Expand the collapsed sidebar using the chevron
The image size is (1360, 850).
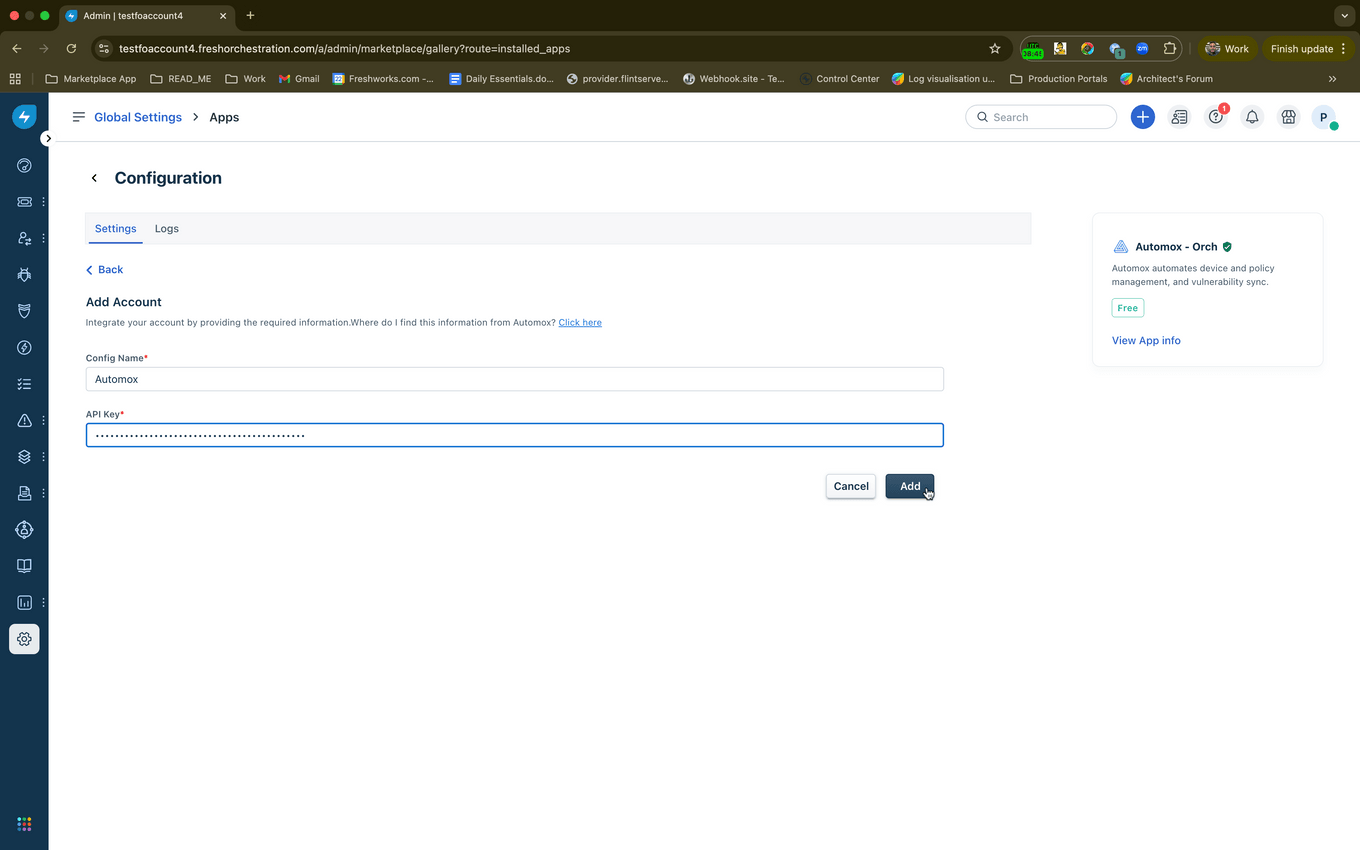tap(47, 138)
